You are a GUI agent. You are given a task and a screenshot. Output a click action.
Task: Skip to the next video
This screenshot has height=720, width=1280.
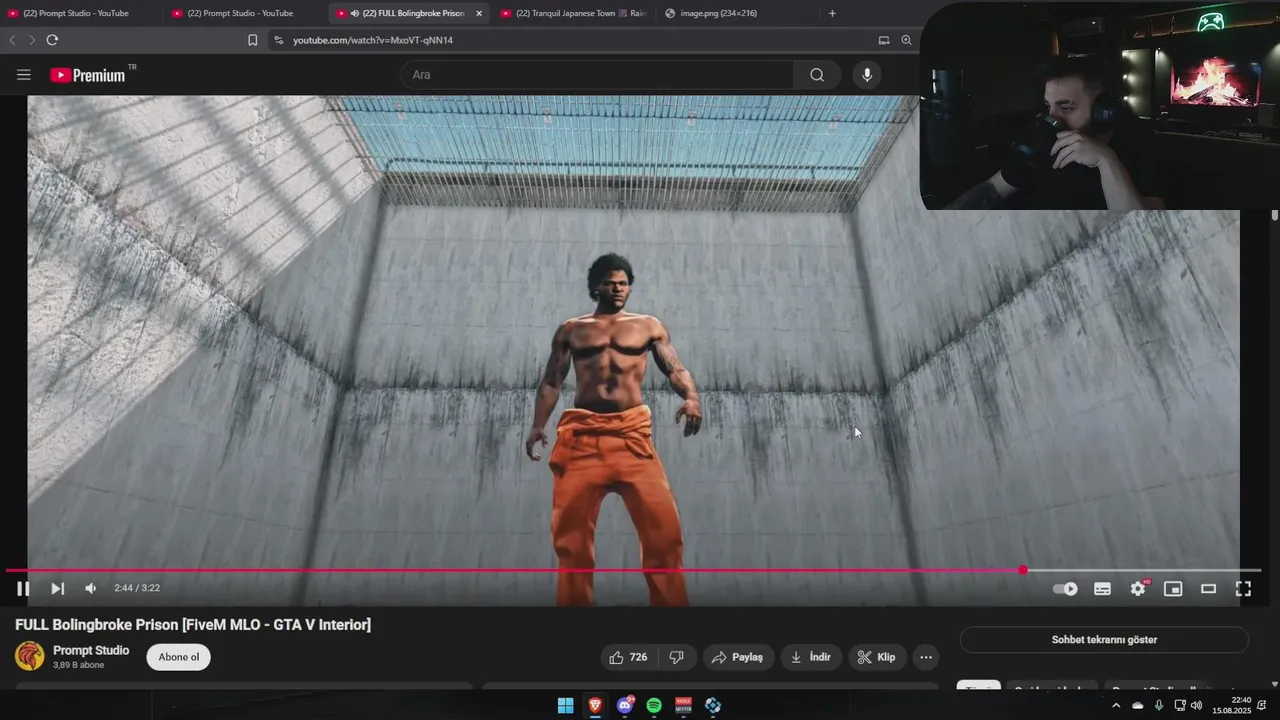click(x=57, y=589)
